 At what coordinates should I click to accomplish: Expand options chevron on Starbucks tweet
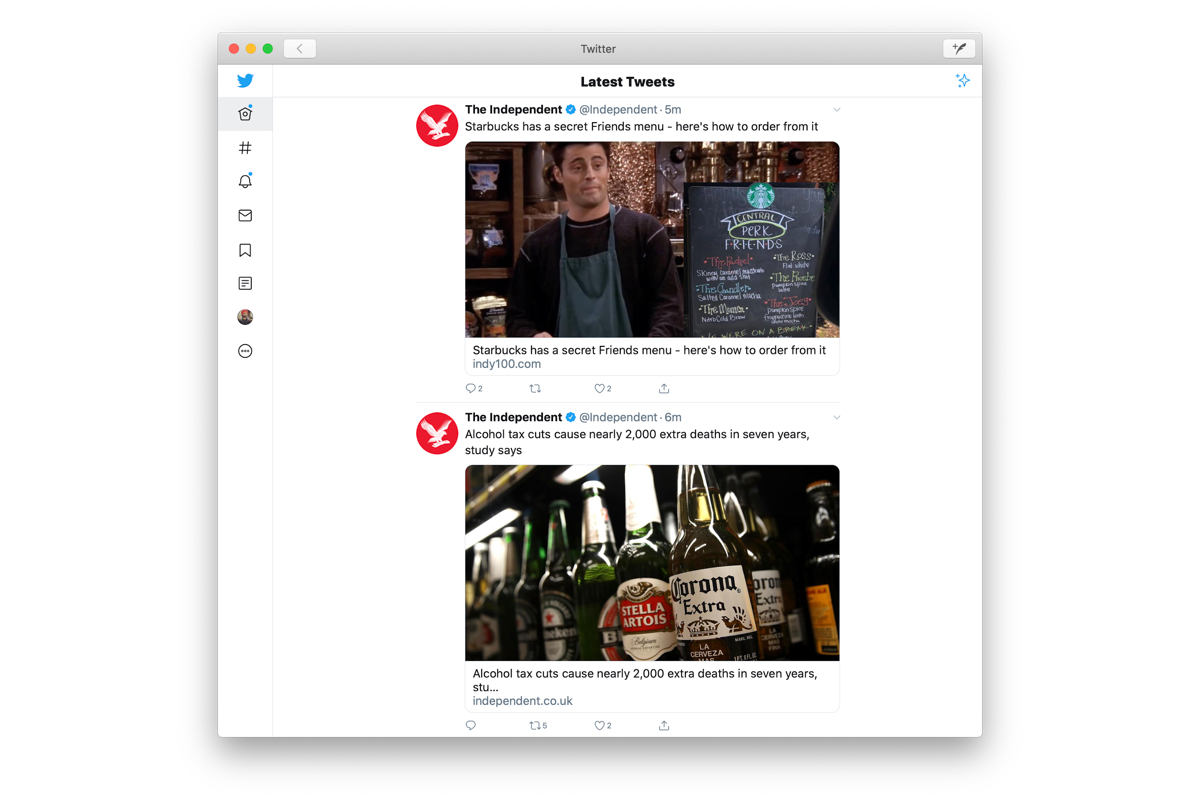[x=837, y=110]
